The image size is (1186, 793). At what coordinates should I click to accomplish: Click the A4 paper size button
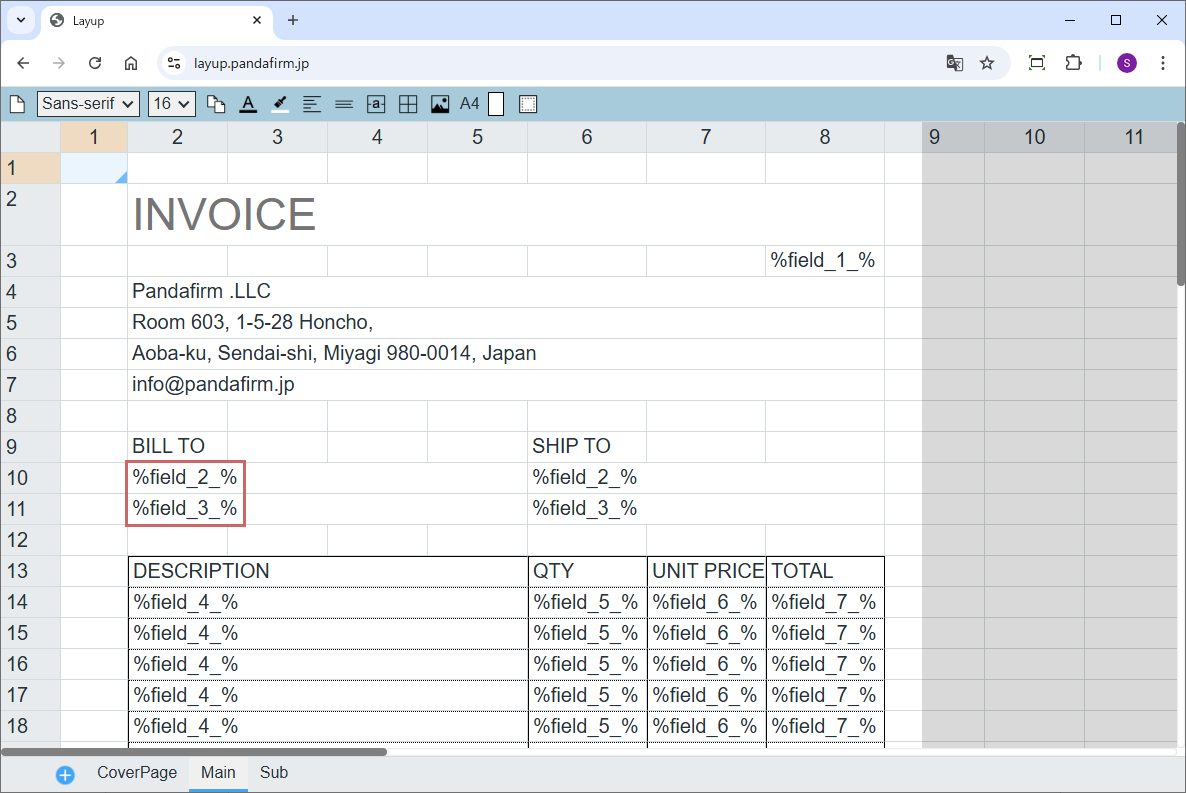(x=469, y=104)
